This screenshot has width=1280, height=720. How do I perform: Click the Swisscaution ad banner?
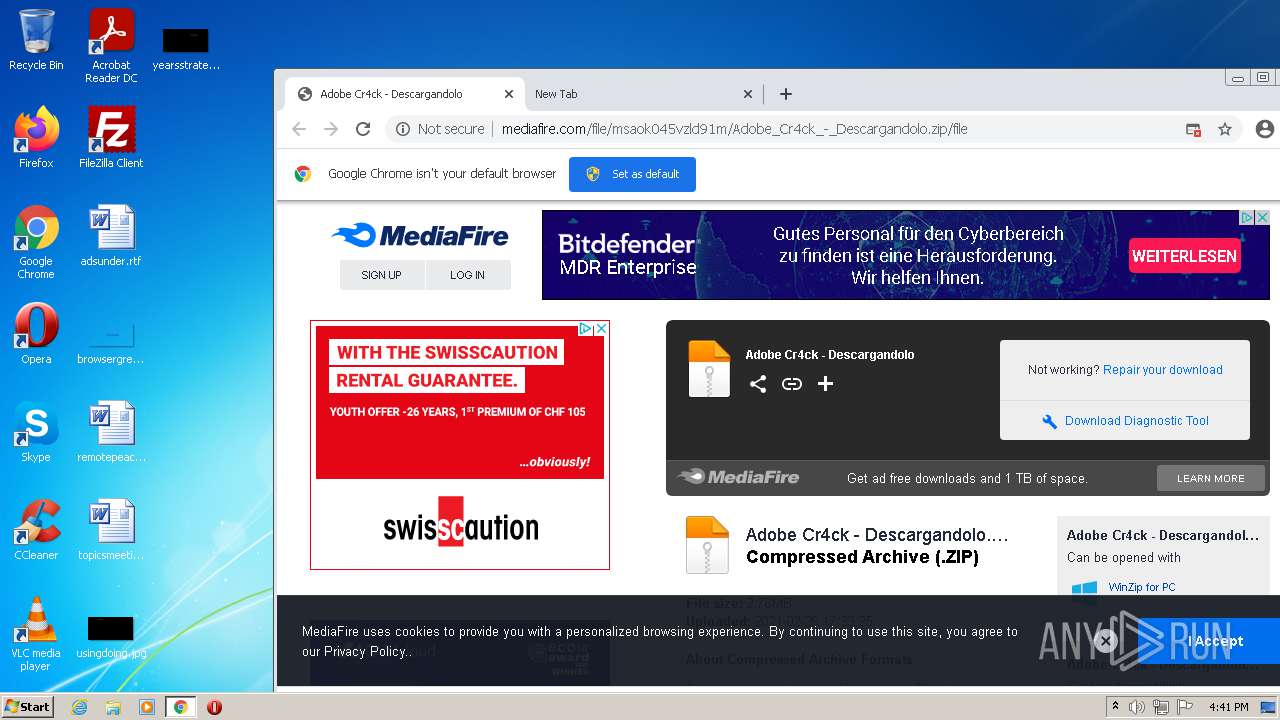tap(460, 445)
